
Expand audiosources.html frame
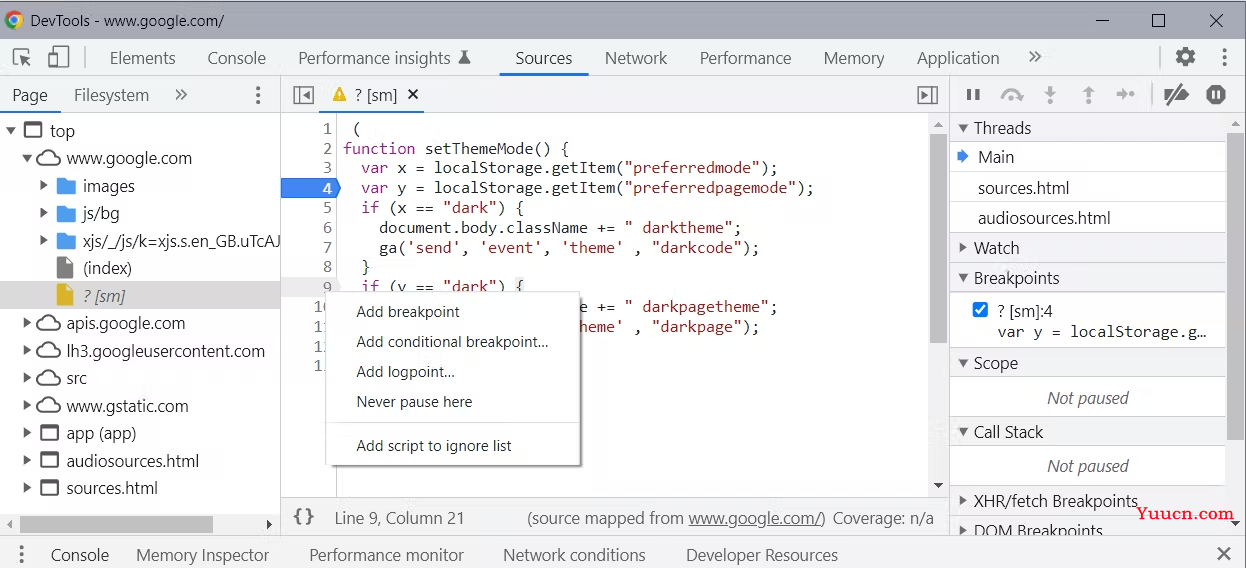27,461
